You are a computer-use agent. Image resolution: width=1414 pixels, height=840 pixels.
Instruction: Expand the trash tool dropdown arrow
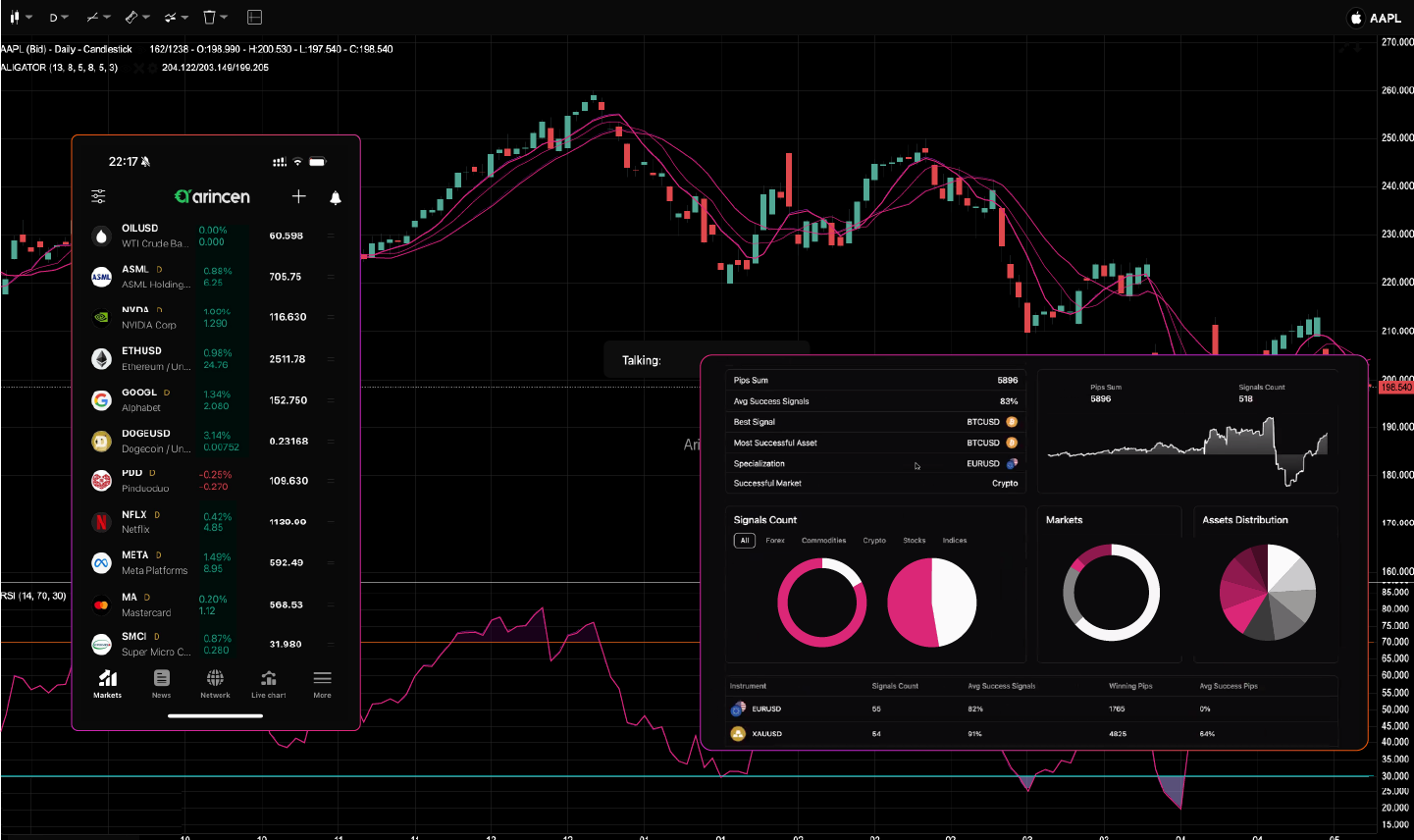click(x=224, y=18)
